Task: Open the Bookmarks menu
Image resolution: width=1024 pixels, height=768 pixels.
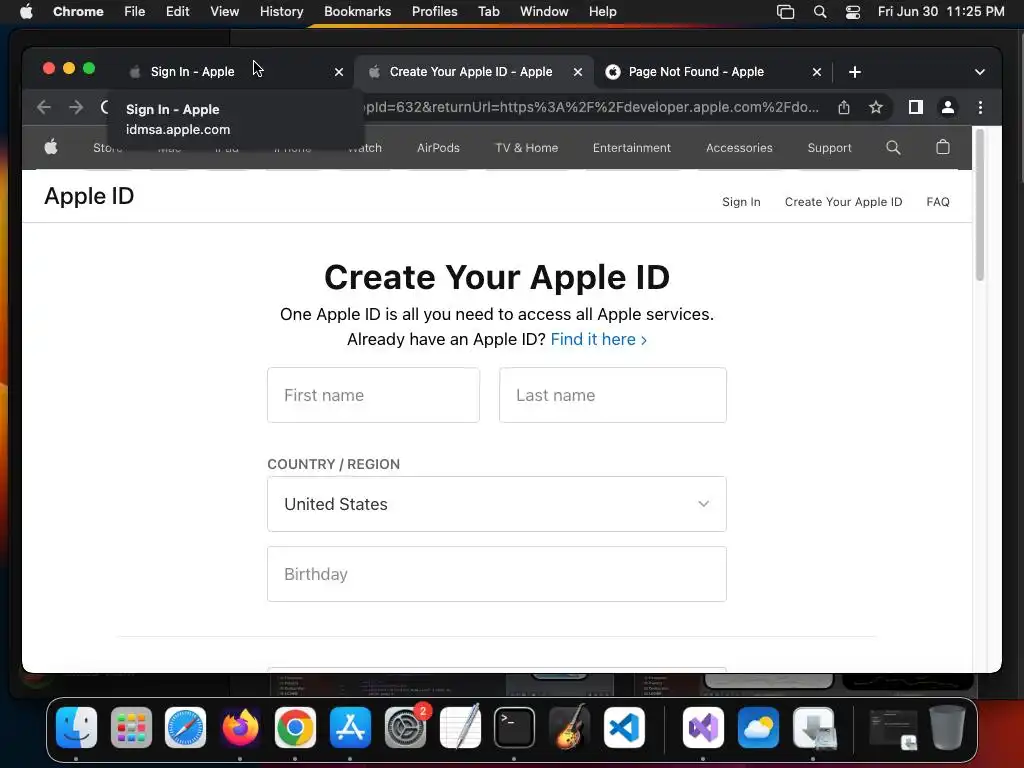Action: 358,12
